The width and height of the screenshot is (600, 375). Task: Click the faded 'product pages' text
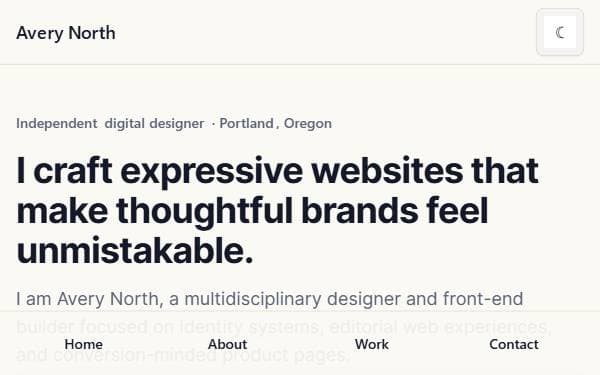pyautogui.click(x=283, y=355)
